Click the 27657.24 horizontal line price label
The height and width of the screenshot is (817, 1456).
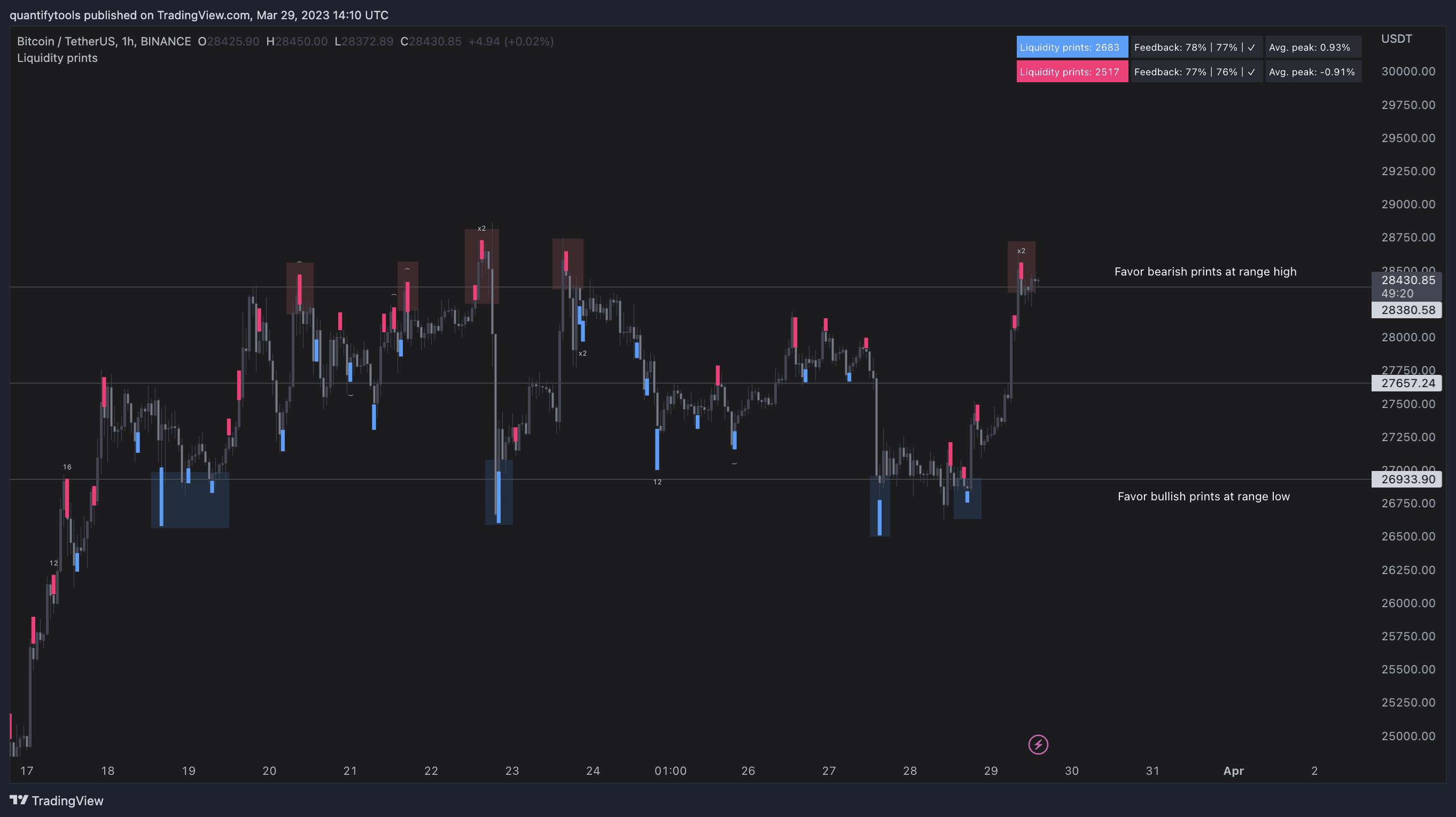click(x=1407, y=383)
